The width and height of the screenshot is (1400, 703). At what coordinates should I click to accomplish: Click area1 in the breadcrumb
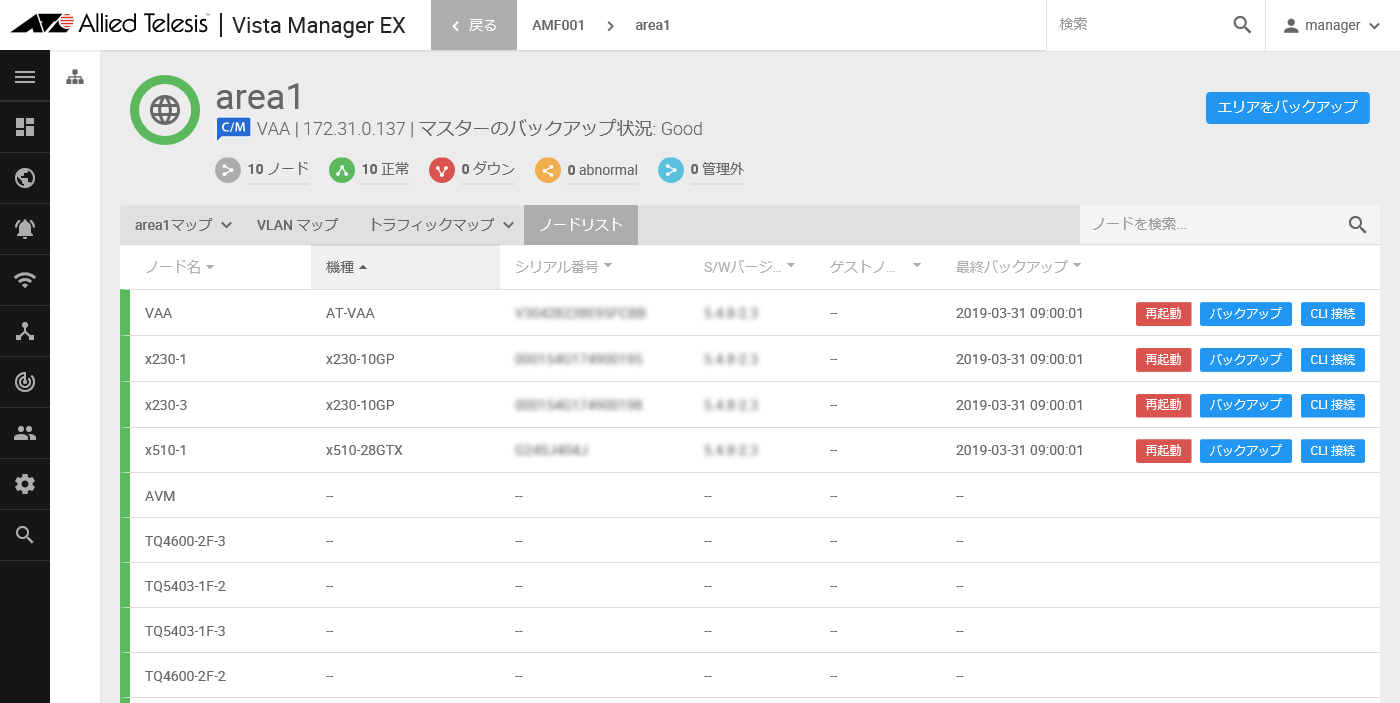tap(653, 25)
